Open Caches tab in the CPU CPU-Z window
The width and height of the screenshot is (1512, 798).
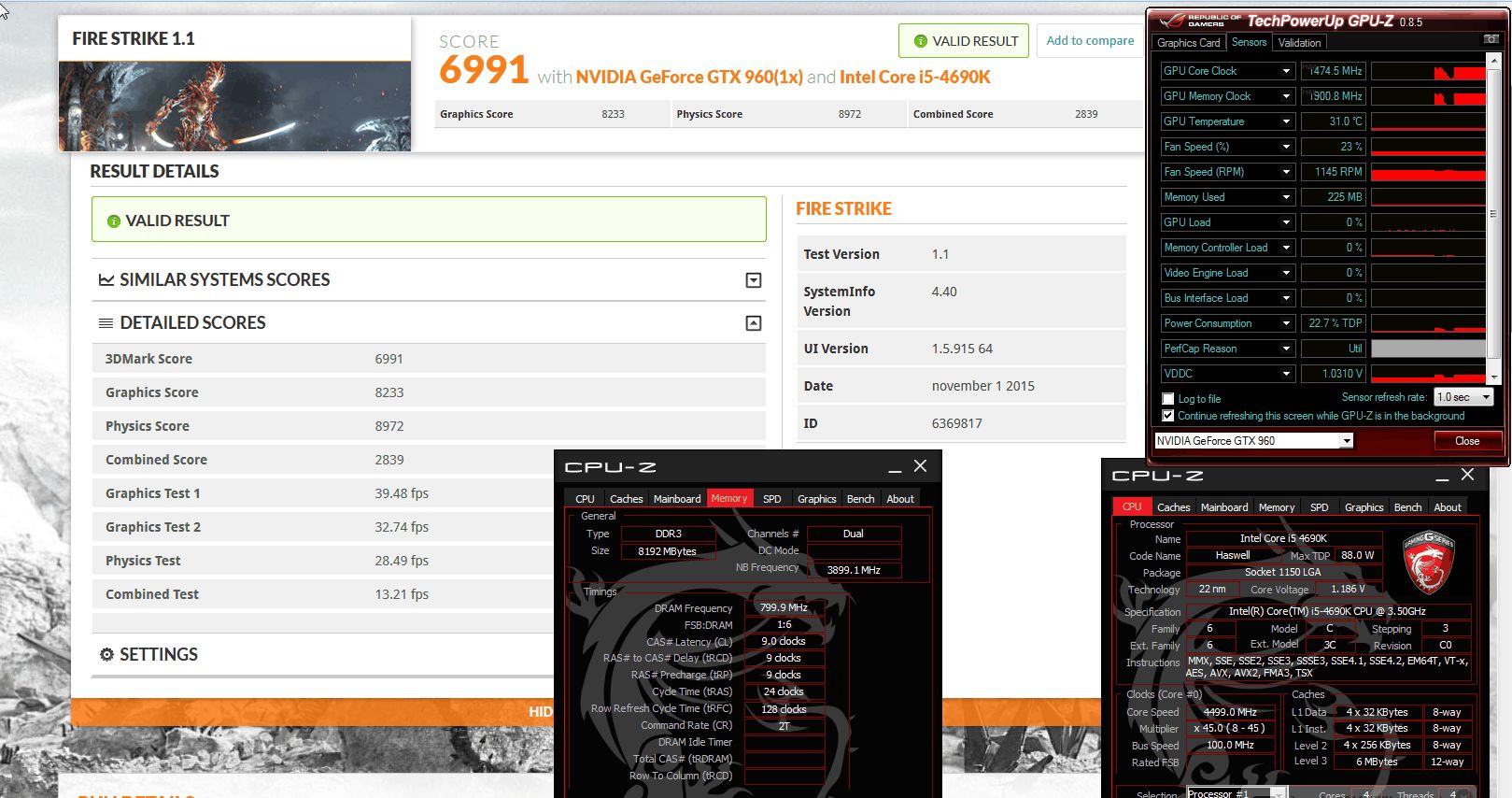[1174, 507]
